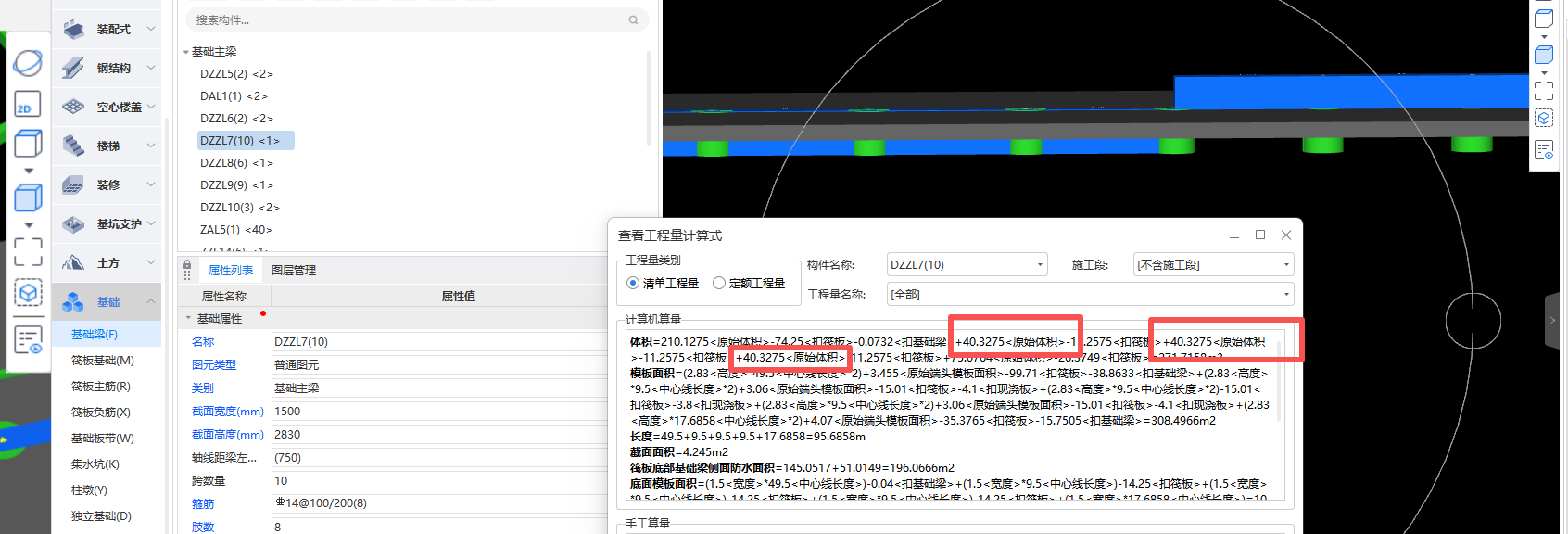Click the 装配式 category icon
This screenshot has height=534, width=1568.
[x=74, y=30]
